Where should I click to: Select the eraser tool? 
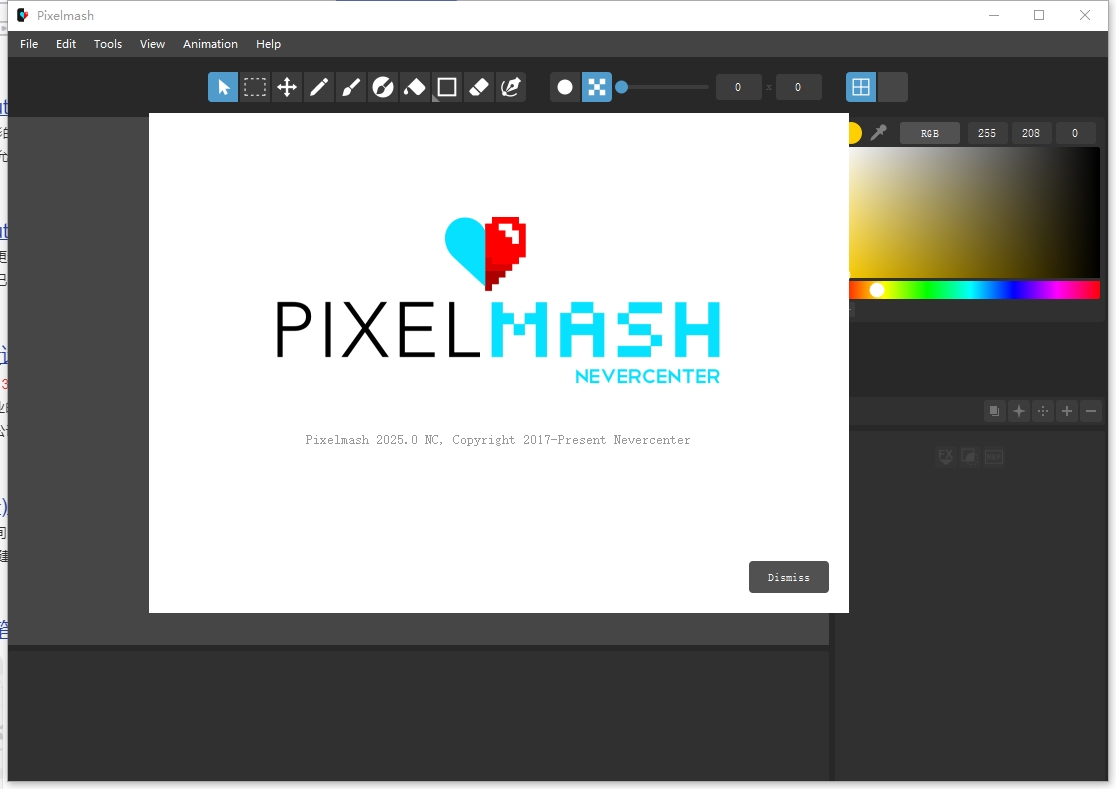point(479,88)
